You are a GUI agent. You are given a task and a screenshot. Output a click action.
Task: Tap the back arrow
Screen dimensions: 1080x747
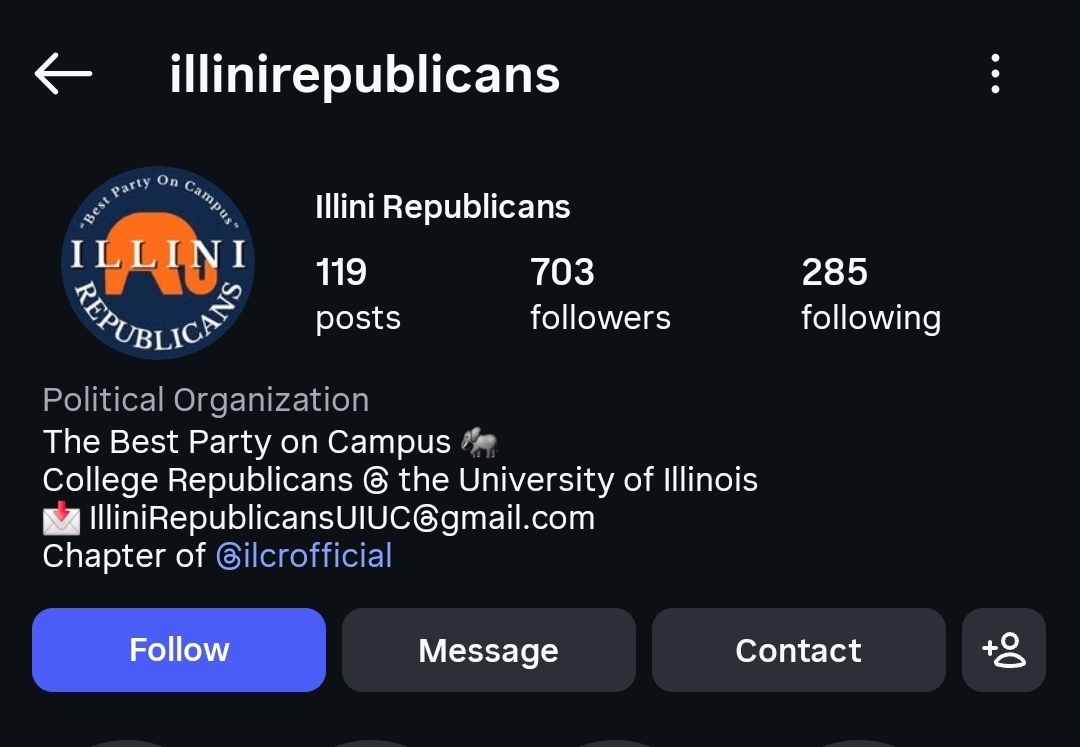tap(63, 74)
